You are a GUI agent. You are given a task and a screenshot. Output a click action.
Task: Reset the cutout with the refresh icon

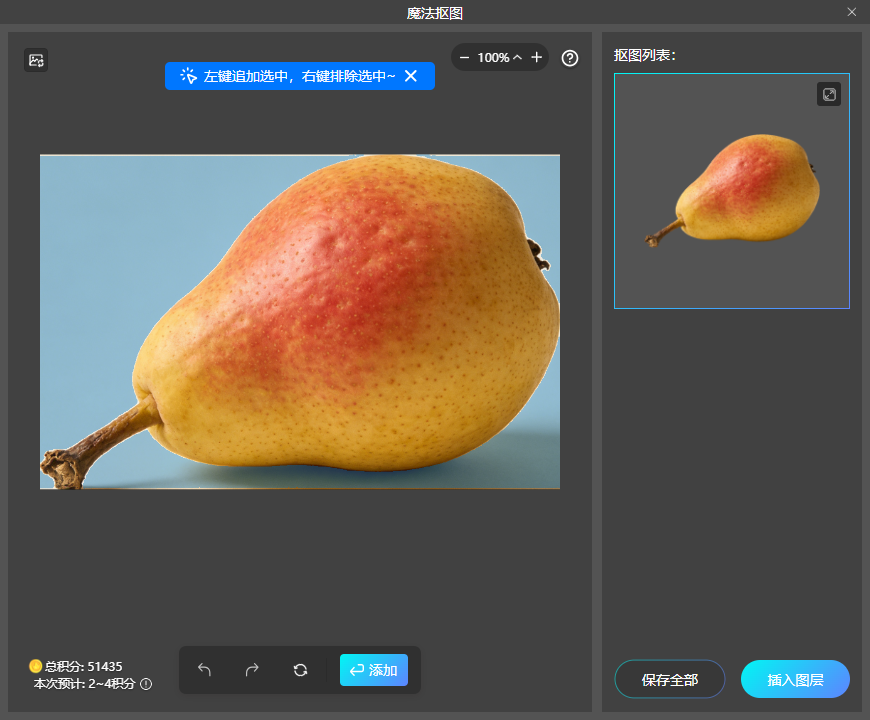coord(300,670)
